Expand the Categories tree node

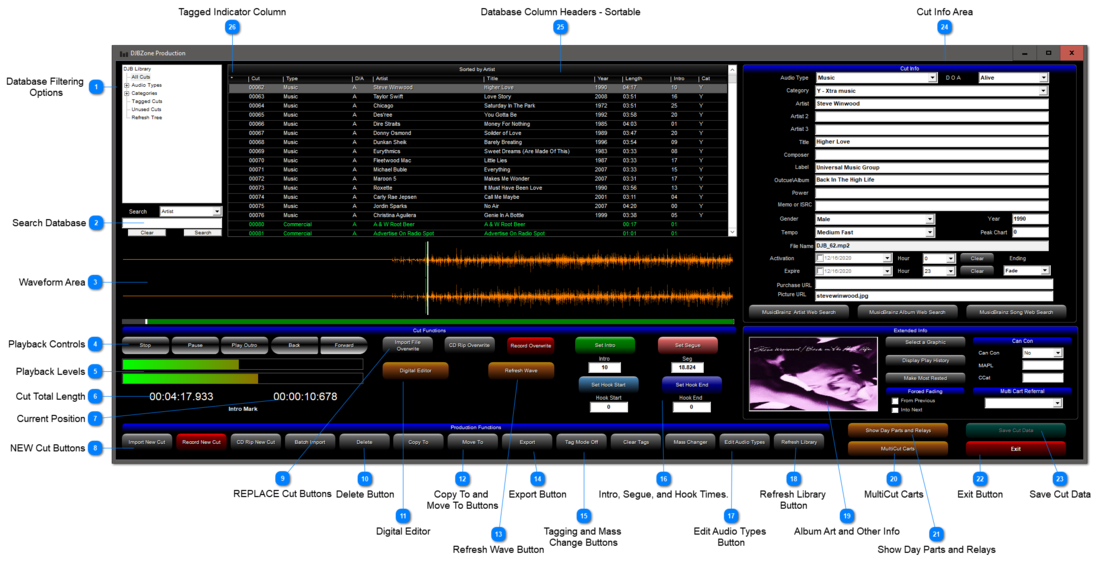[127, 93]
